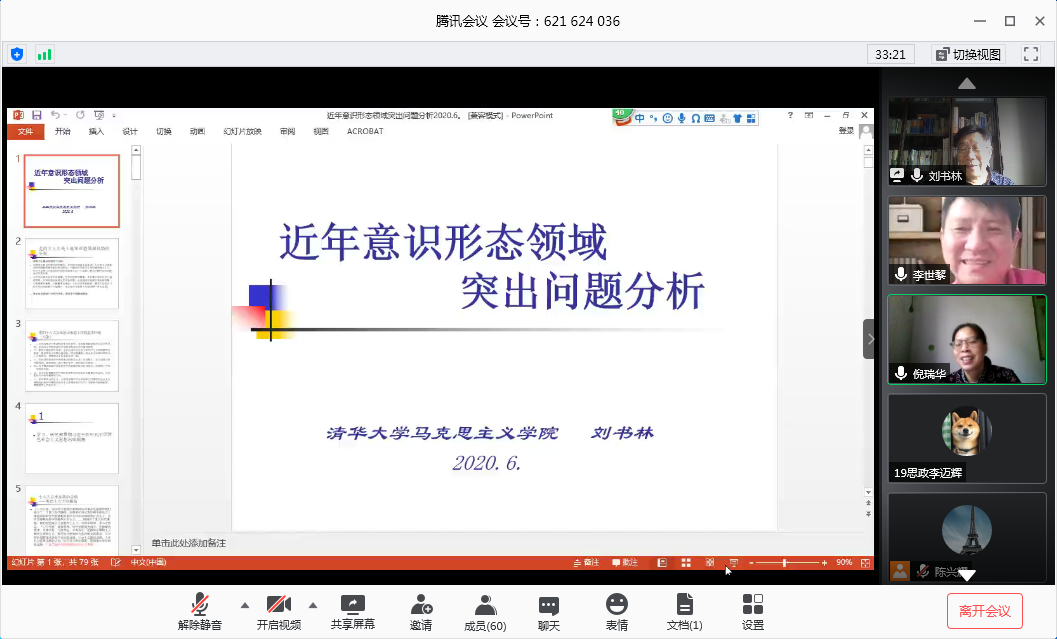1057x639 pixels.
Task: Select 倪瑞华's video thumbnail
Action: click(x=967, y=339)
